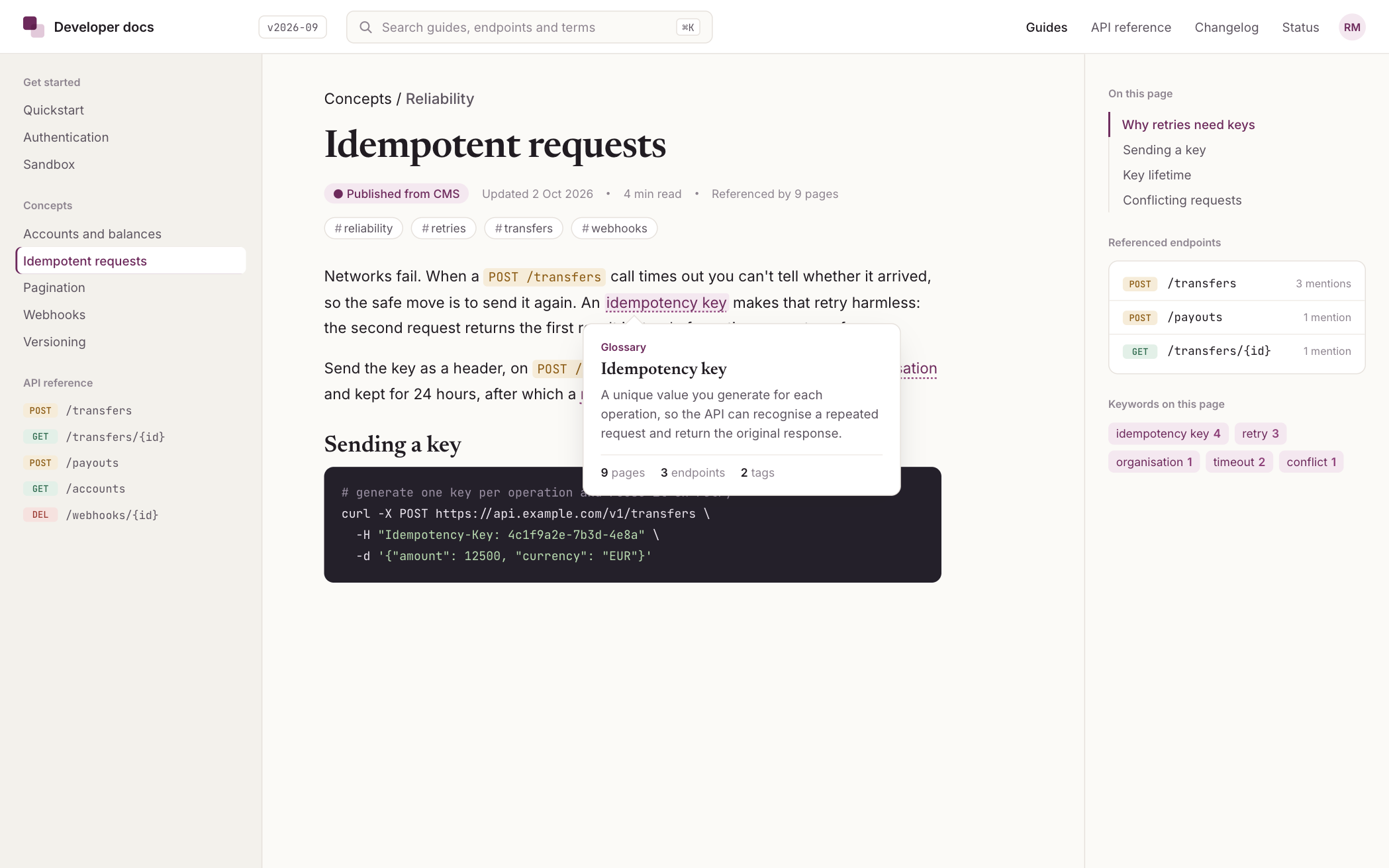Open GET /transfers/{id} in sidebar API reference
Screen dimensions: 1389x868
[x=94, y=437]
